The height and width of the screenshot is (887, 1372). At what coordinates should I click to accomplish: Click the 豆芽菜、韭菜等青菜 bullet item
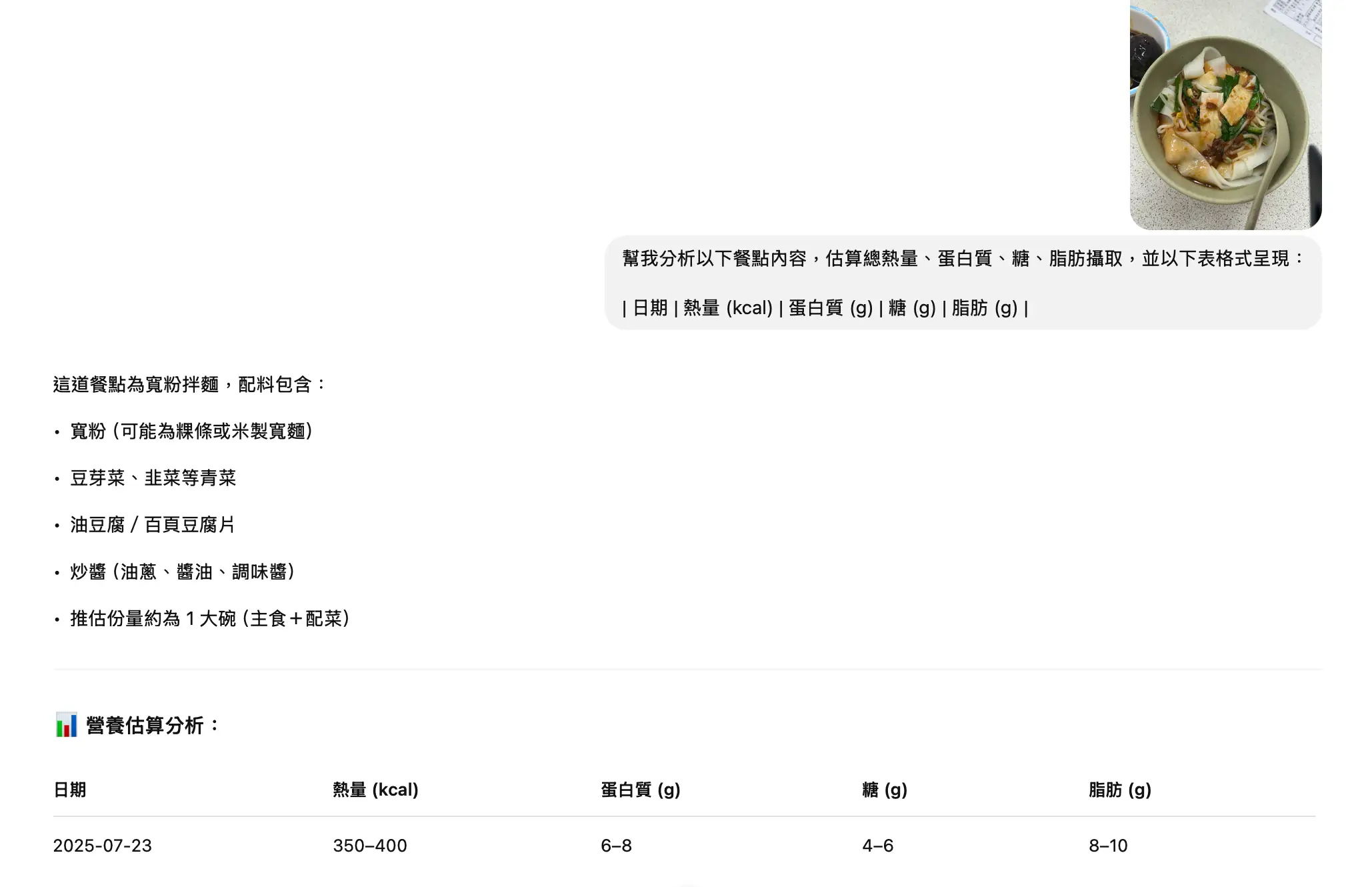(x=153, y=478)
